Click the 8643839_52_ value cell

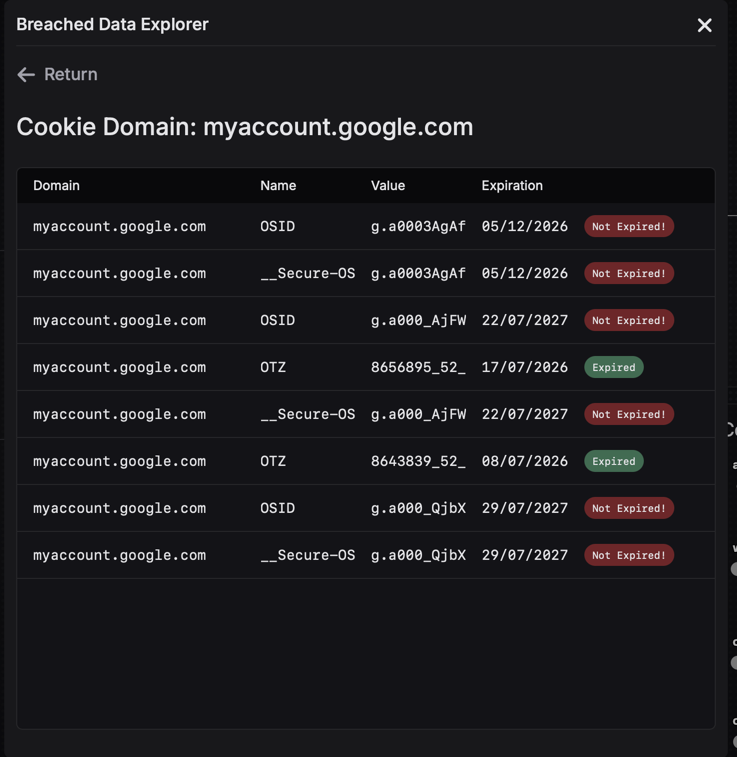click(x=418, y=461)
